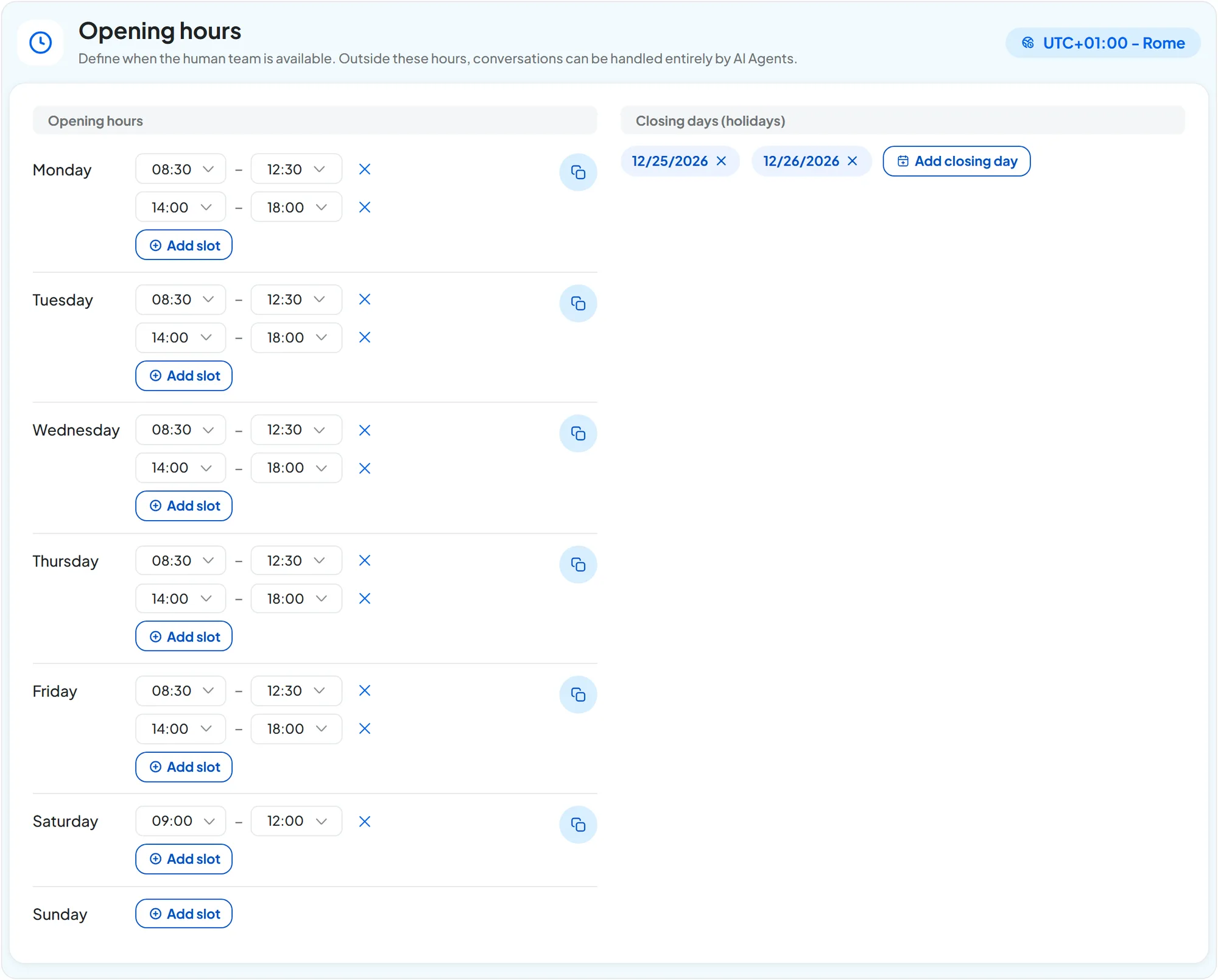Viewport: 1218px width, 980px height.
Task: Add a slot for Thursday
Action: pyautogui.click(x=184, y=636)
